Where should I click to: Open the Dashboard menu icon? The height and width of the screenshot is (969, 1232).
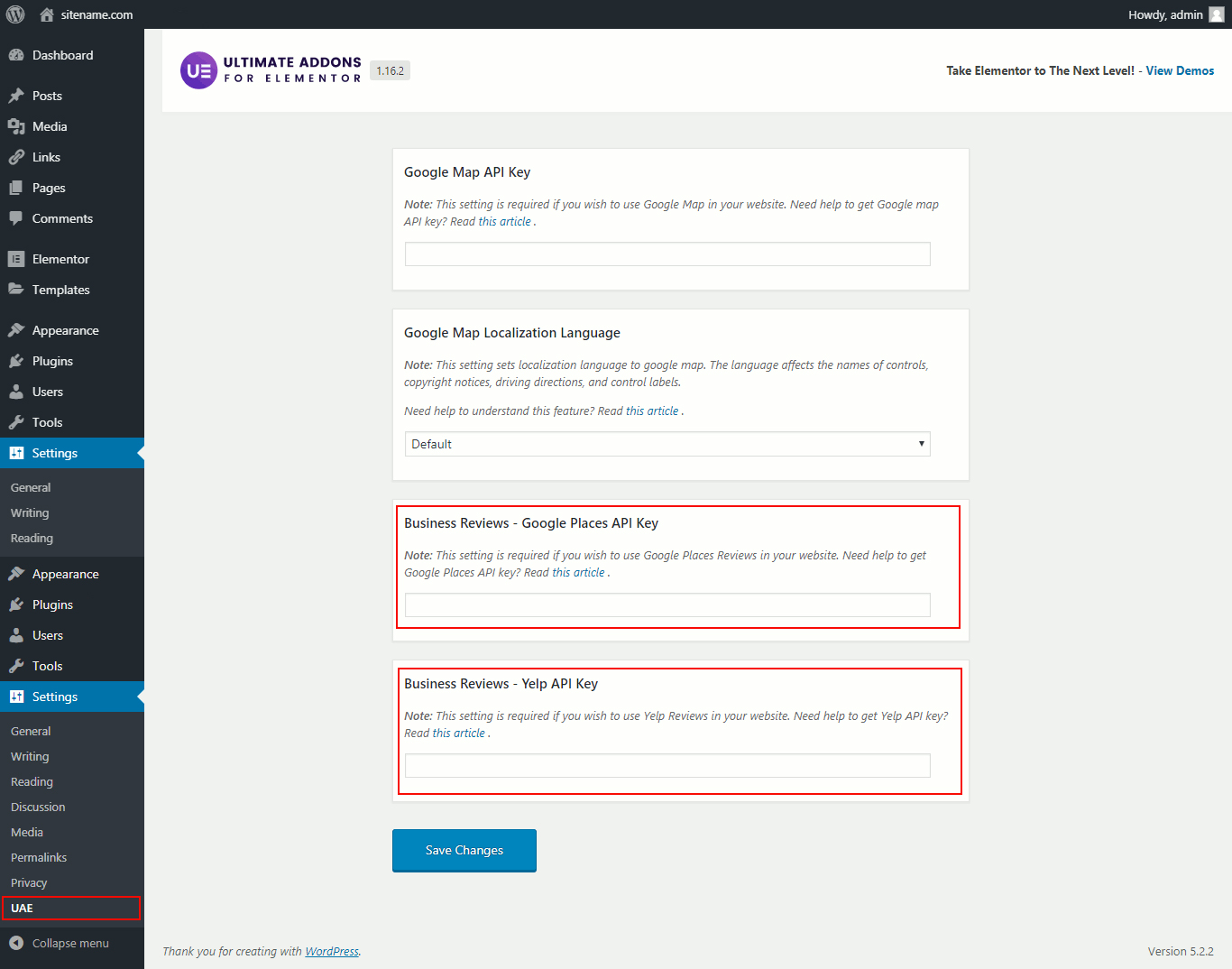16,55
